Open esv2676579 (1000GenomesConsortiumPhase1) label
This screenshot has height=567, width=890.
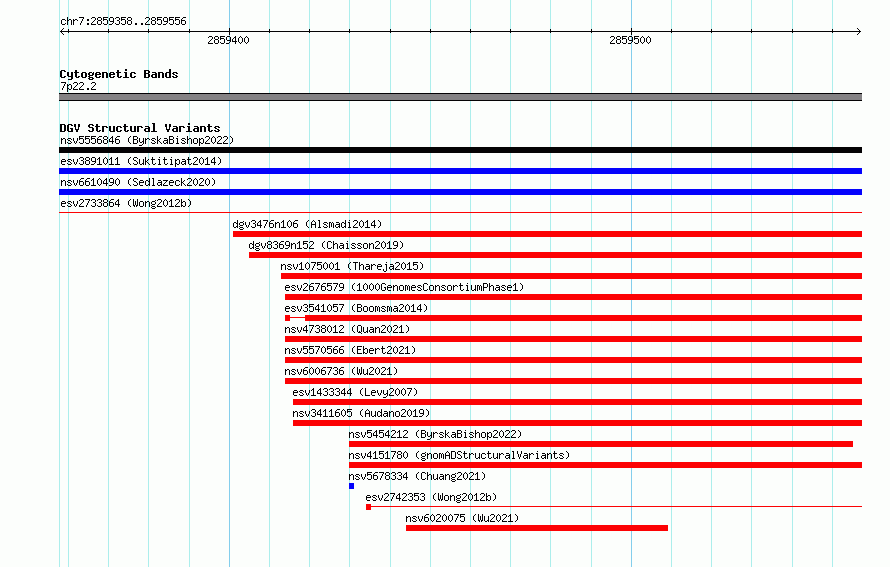click(404, 287)
